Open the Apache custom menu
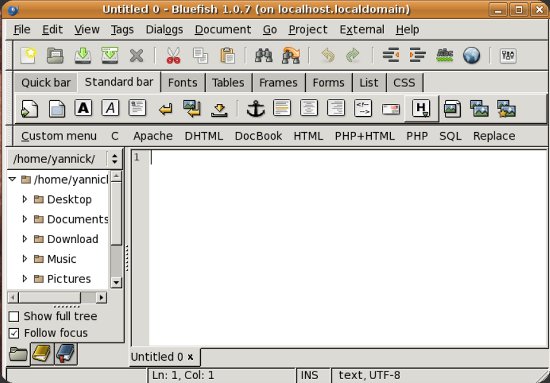Image resolution: width=550 pixels, height=383 pixels. tap(153, 136)
